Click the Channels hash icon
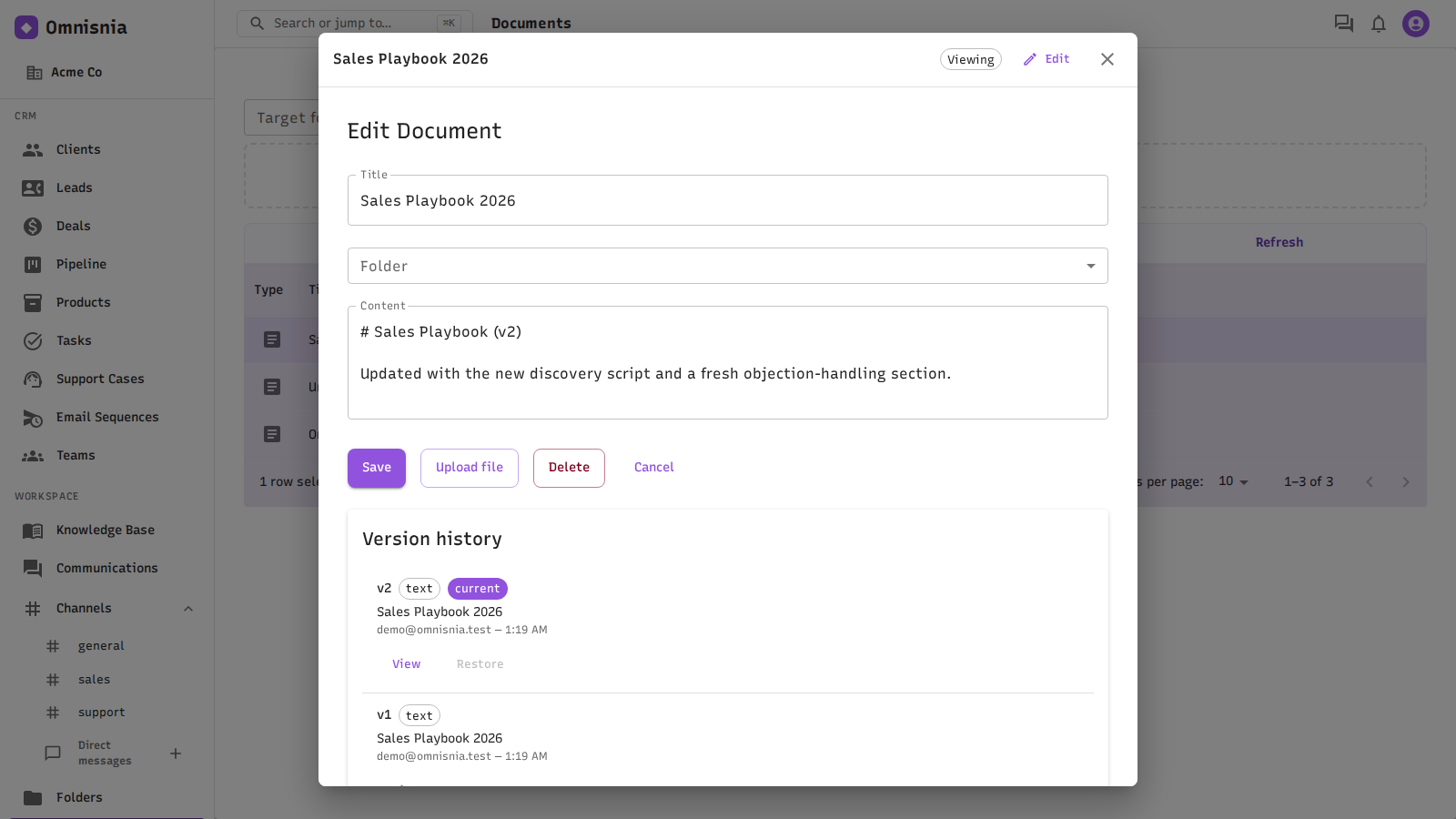Screen dimensions: 1456x819 (33, 609)
